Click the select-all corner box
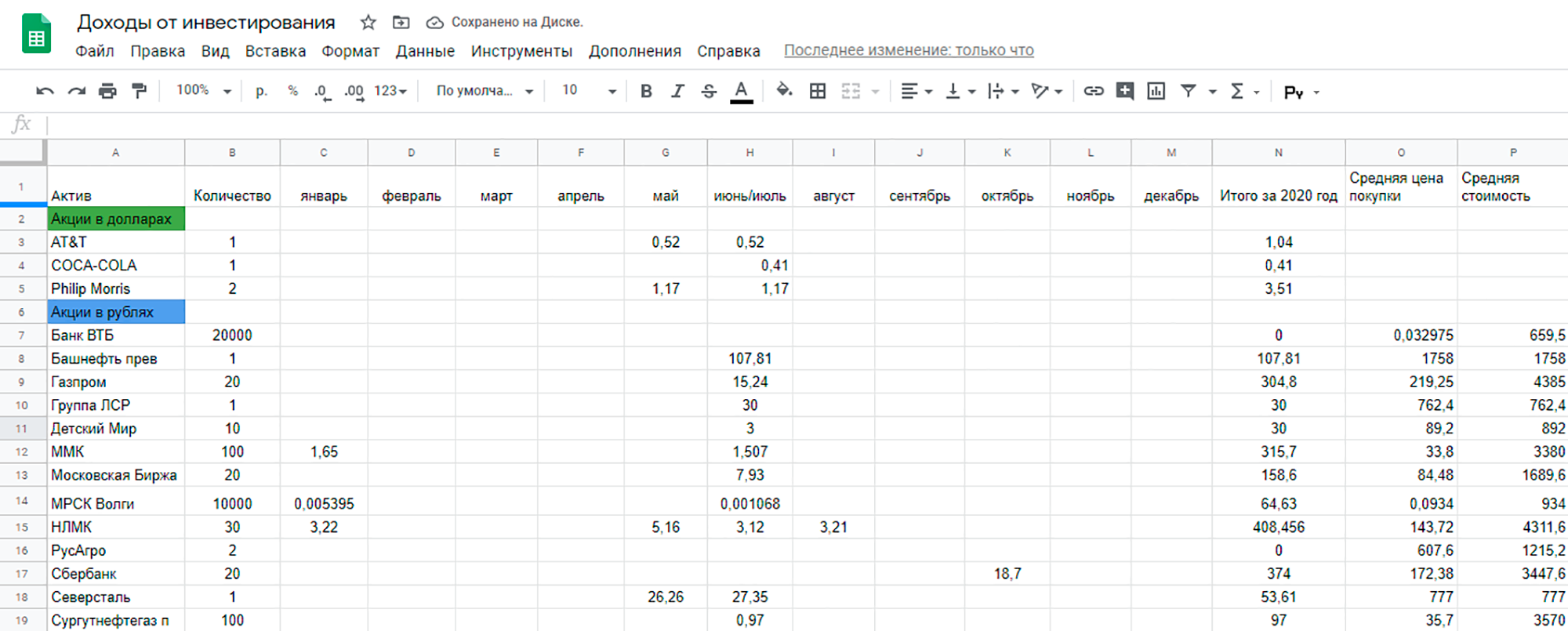 click(x=23, y=152)
